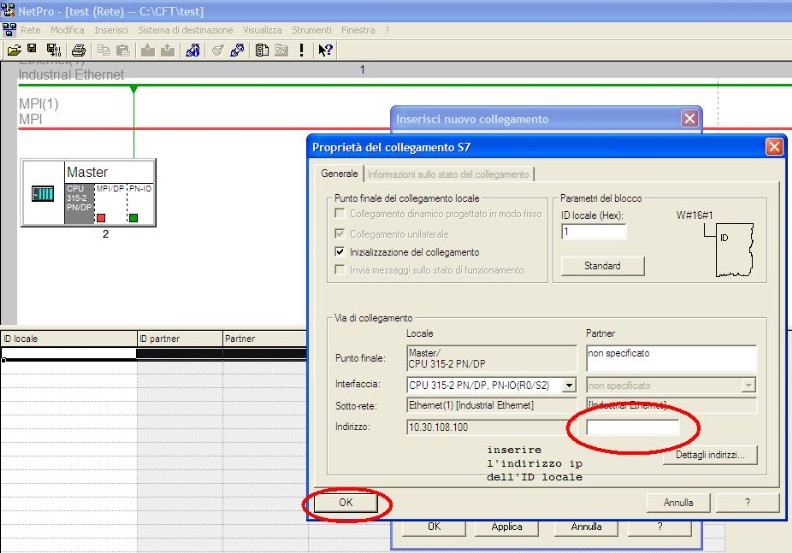Toggle the Collegamento unilaterale checkbox
The height and width of the screenshot is (553, 792).
point(339,233)
